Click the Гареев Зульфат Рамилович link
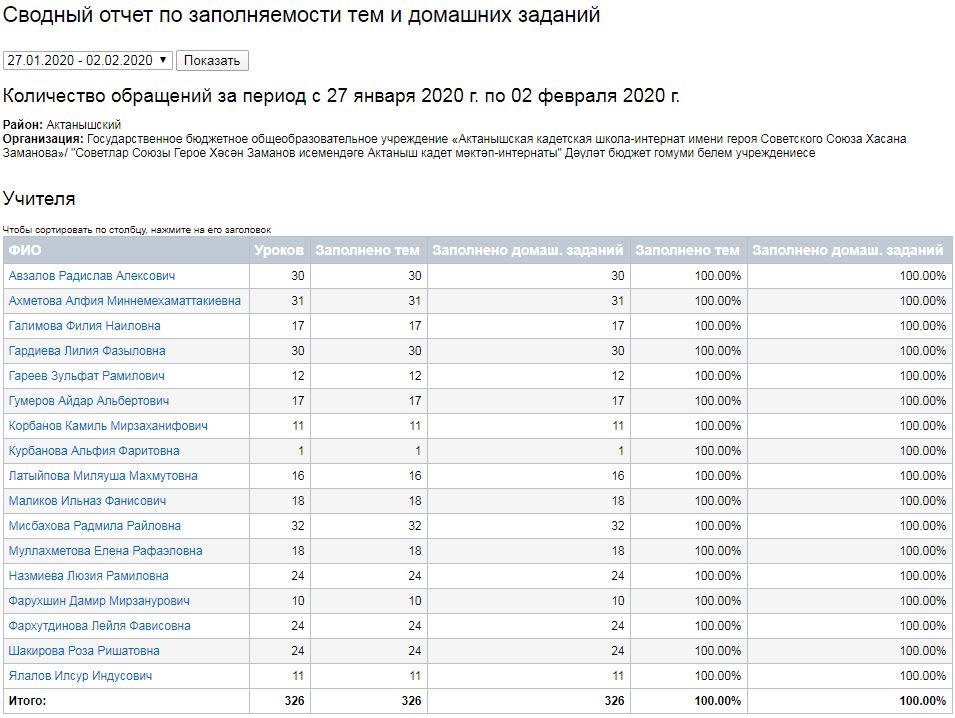 click(x=87, y=376)
